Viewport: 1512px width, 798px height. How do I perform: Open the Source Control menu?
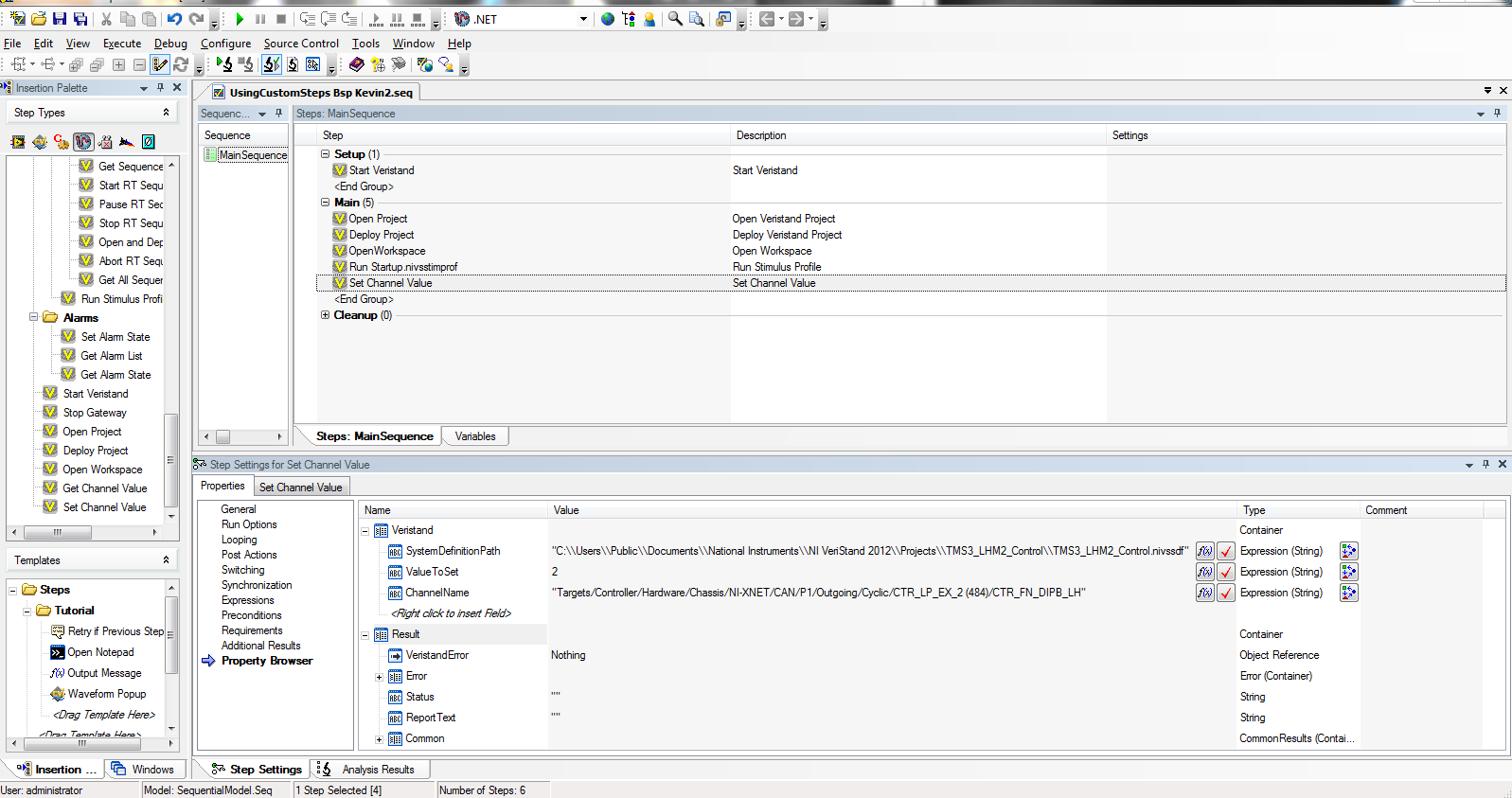301,44
